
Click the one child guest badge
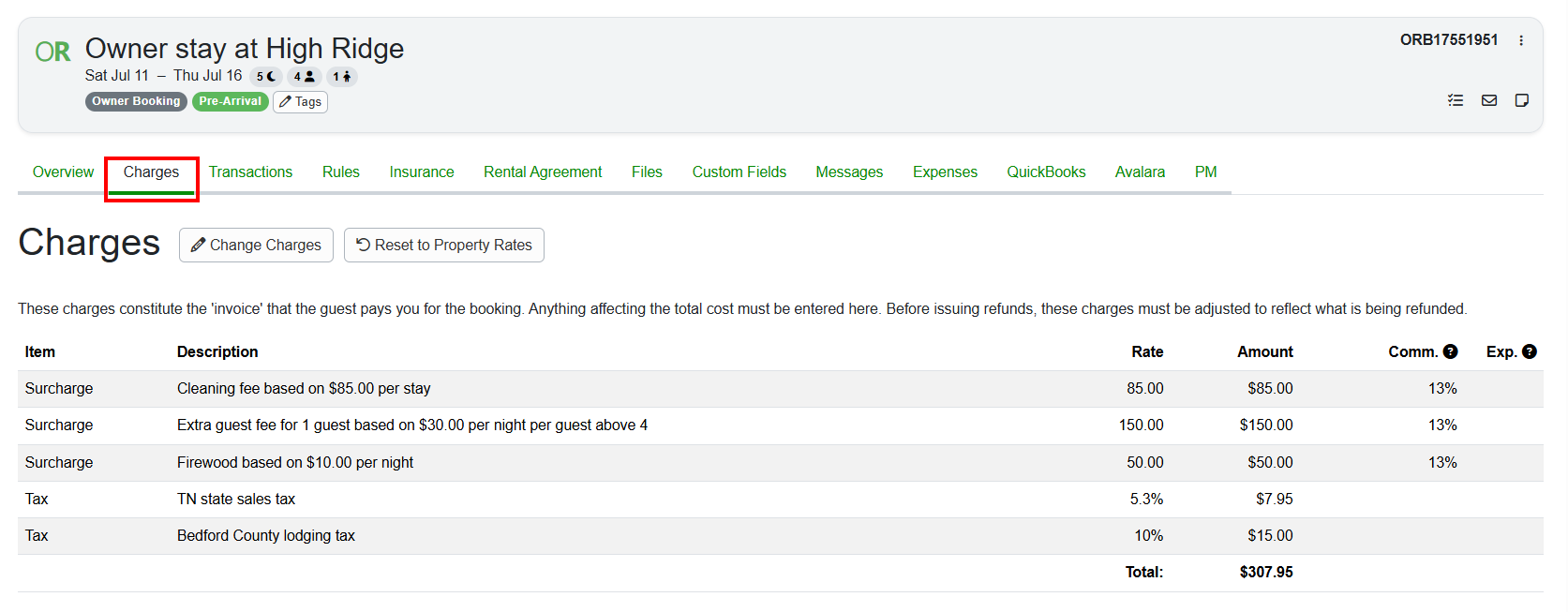tap(342, 77)
